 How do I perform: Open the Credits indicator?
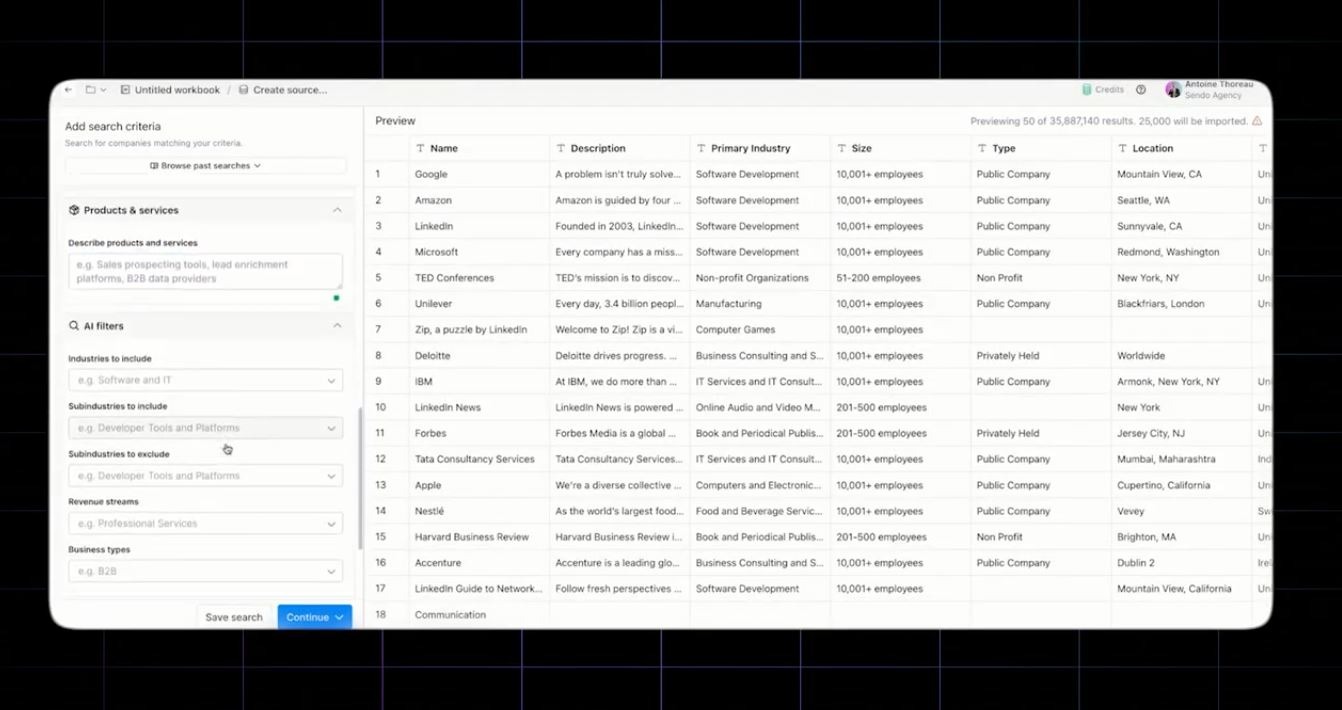(1103, 90)
